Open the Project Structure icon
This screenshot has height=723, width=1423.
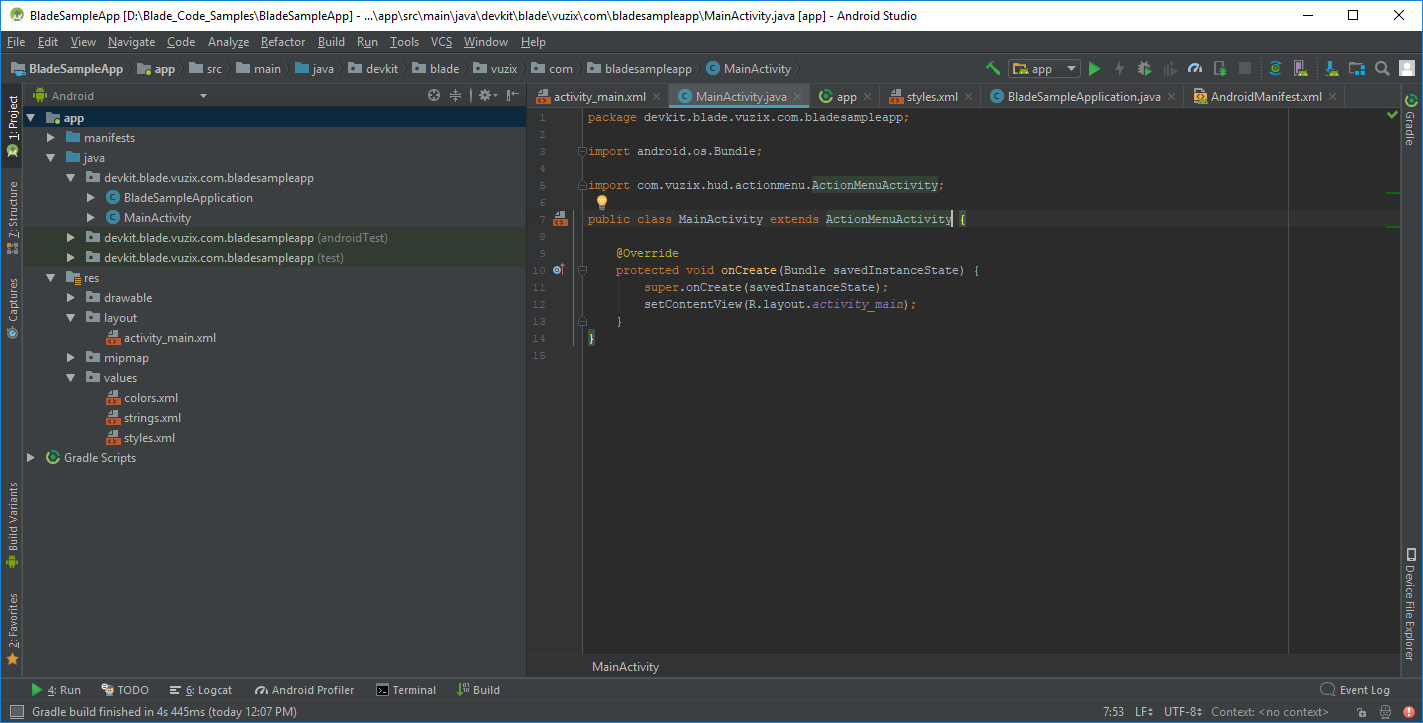[x=1357, y=69]
